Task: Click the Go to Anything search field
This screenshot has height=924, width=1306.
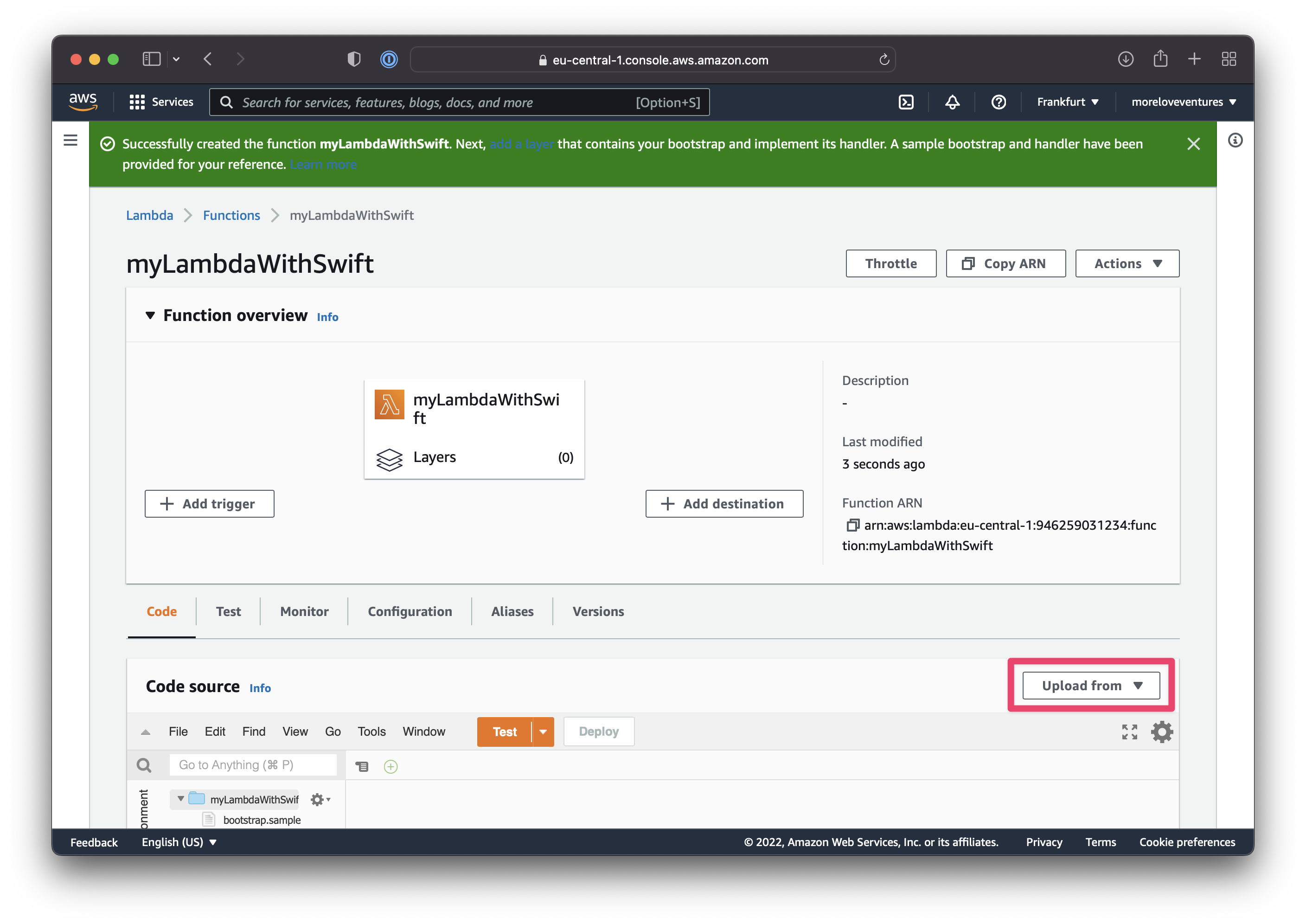Action: pyautogui.click(x=253, y=765)
